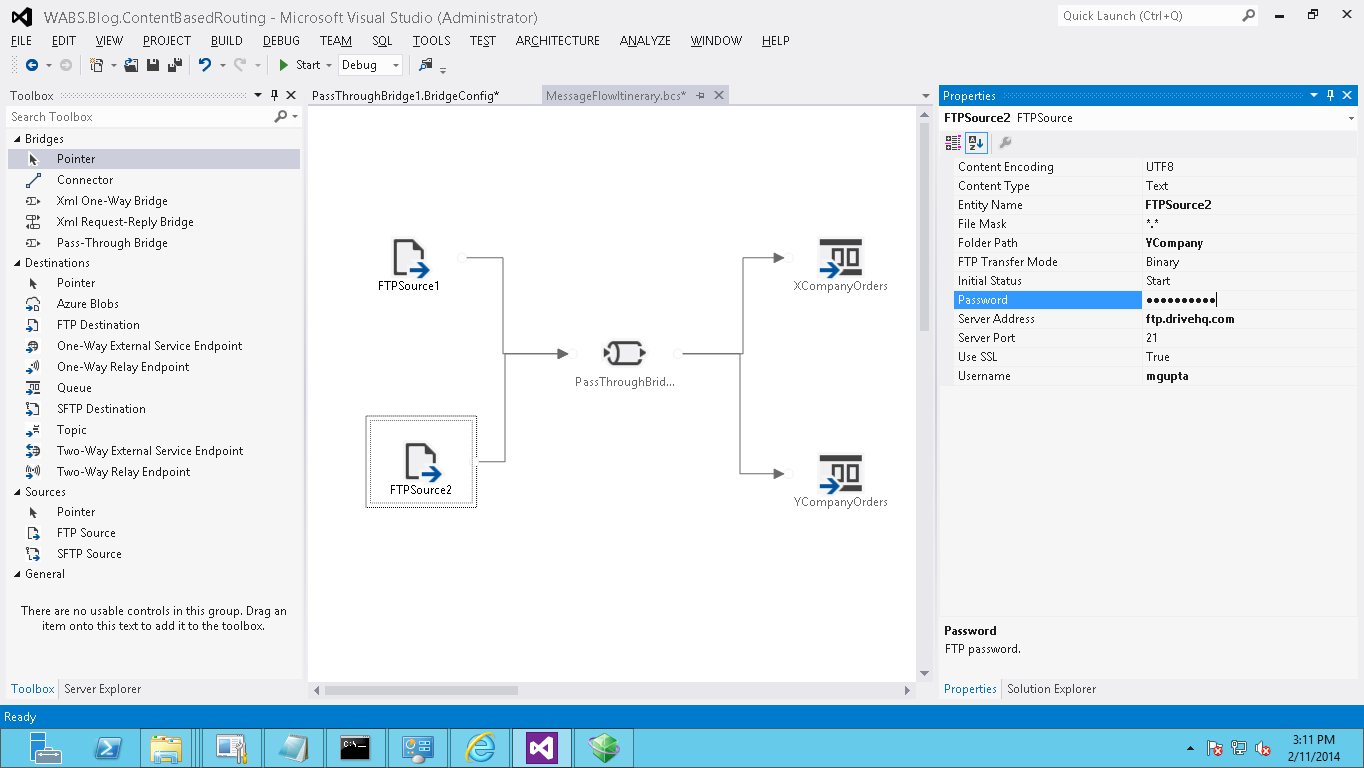Open the FTPSource2 object selector dropdown
This screenshot has width=1364, height=768.
(x=1351, y=118)
